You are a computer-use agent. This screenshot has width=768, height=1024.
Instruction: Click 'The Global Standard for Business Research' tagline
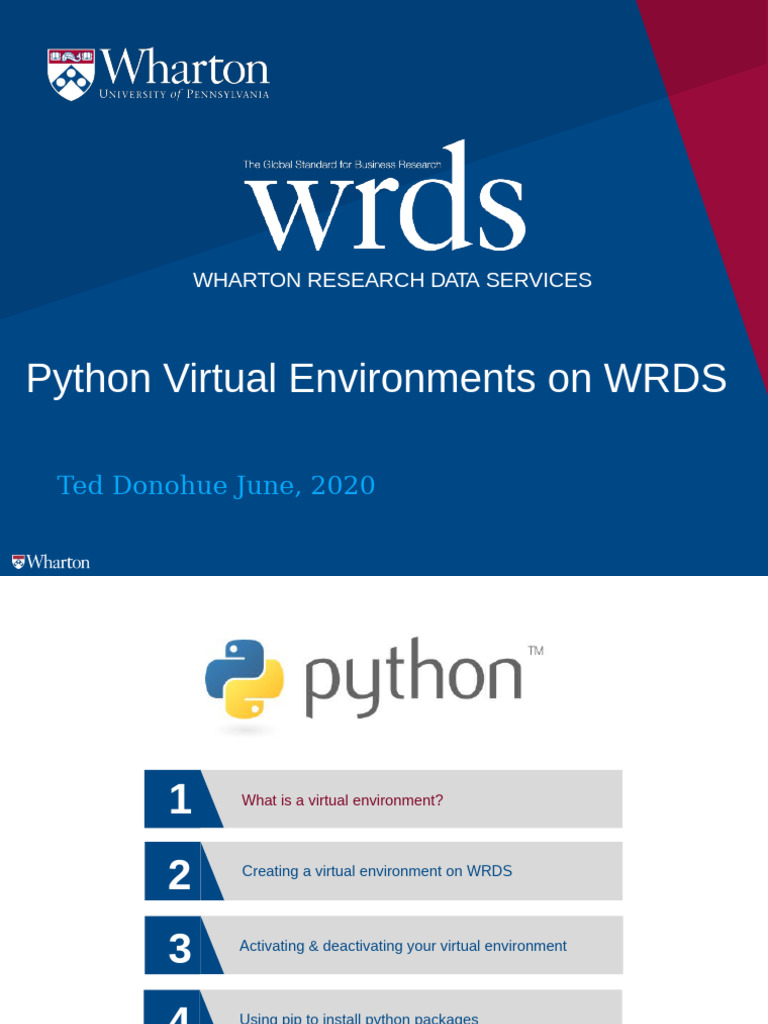click(x=342, y=165)
